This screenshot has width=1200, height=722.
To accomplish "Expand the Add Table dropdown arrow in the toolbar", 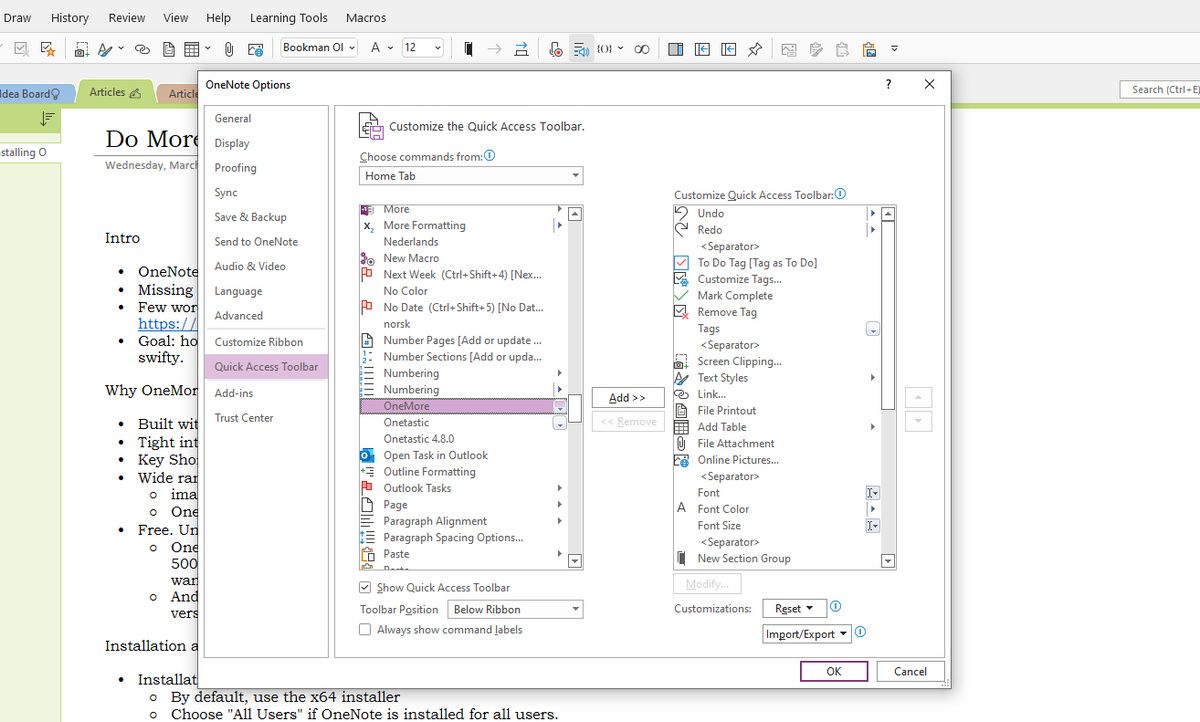I will point(208,48).
